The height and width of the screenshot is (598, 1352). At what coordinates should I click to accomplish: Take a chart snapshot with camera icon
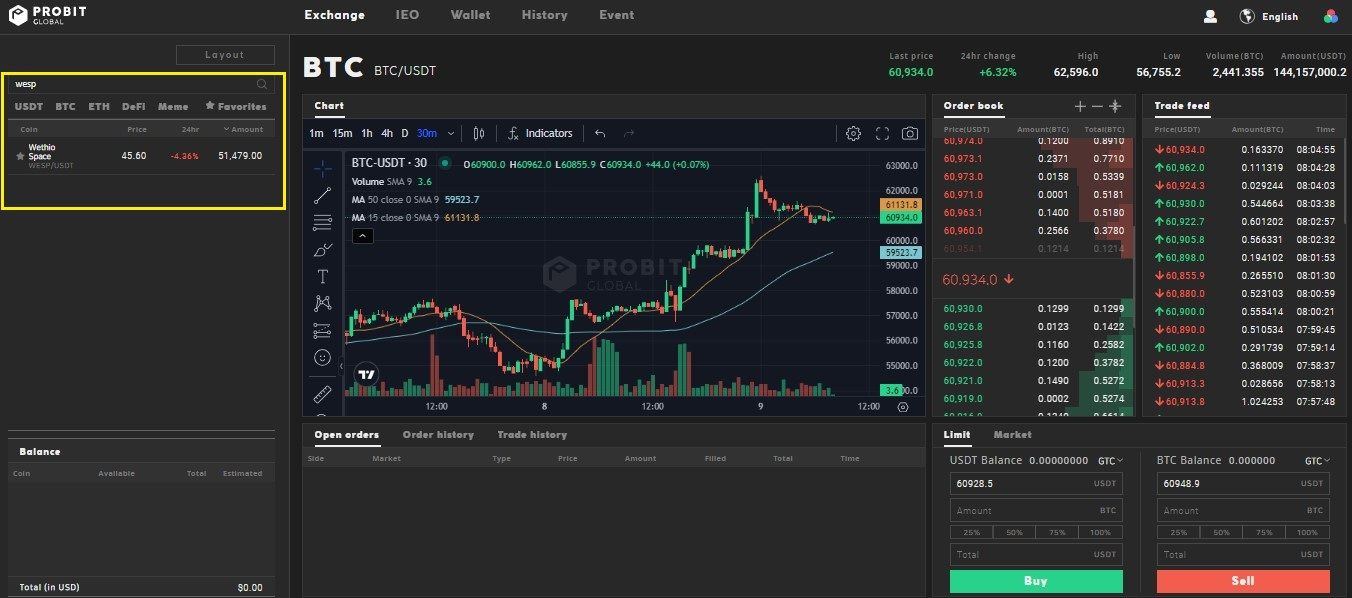point(910,133)
